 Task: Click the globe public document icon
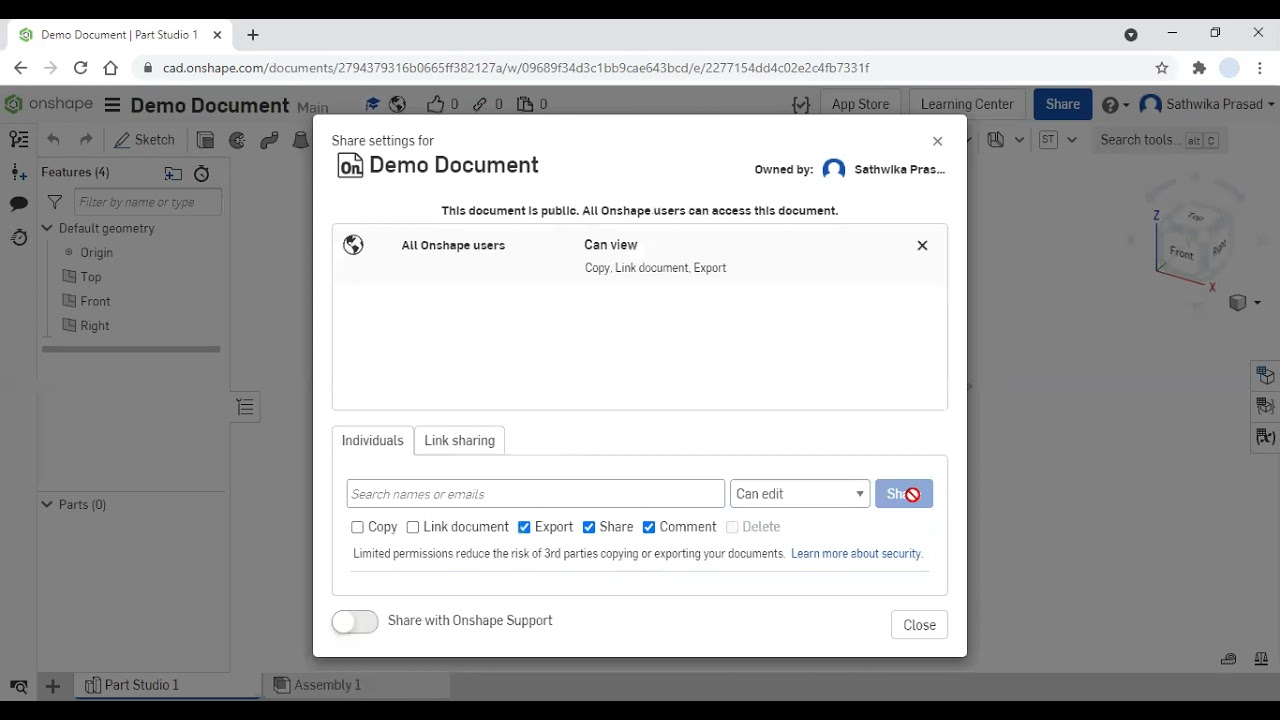397,104
